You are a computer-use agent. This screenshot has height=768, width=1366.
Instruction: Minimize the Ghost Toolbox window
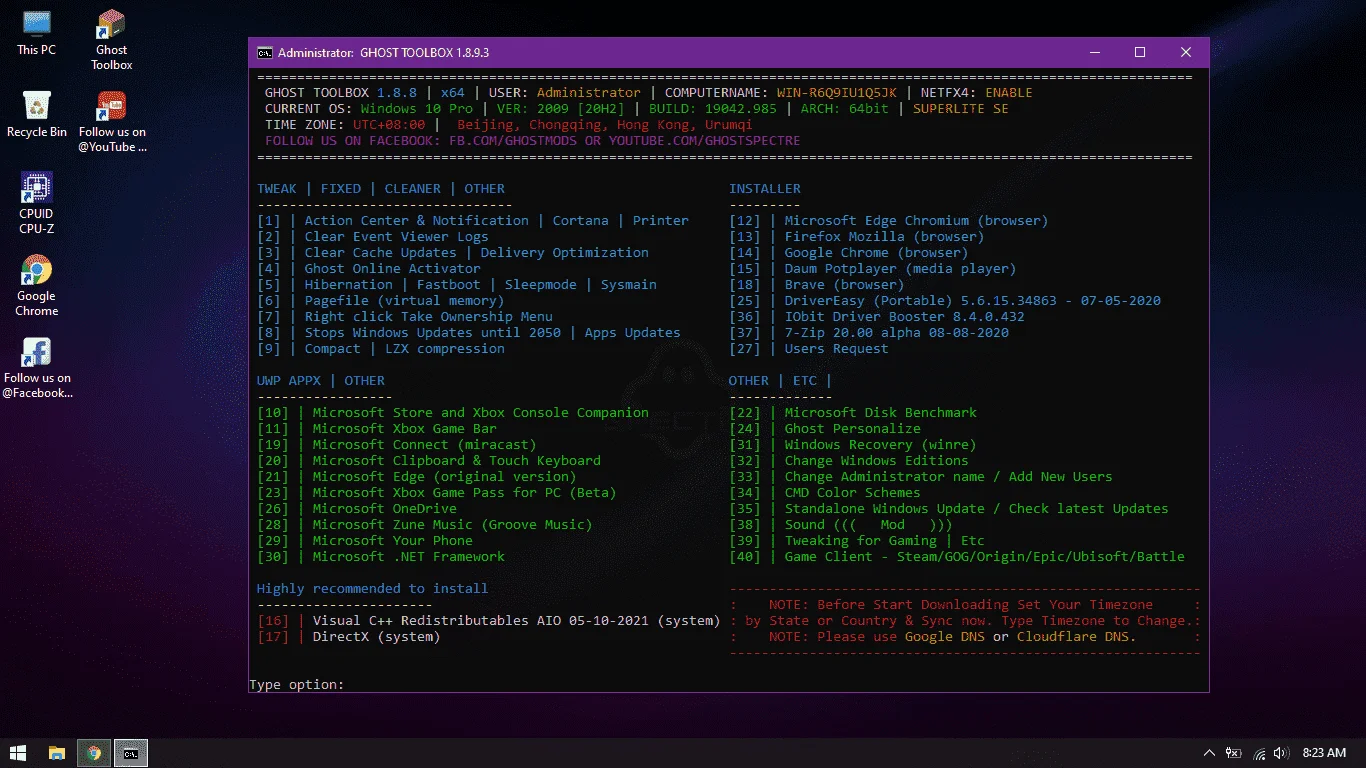(x=1094, y=53)
